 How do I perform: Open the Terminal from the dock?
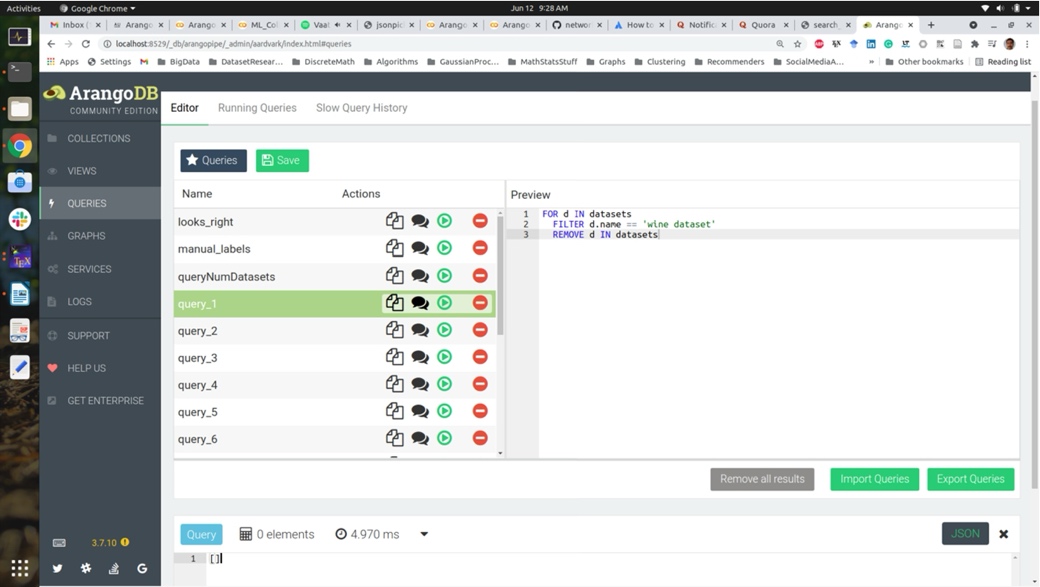(x=19, y=71)
